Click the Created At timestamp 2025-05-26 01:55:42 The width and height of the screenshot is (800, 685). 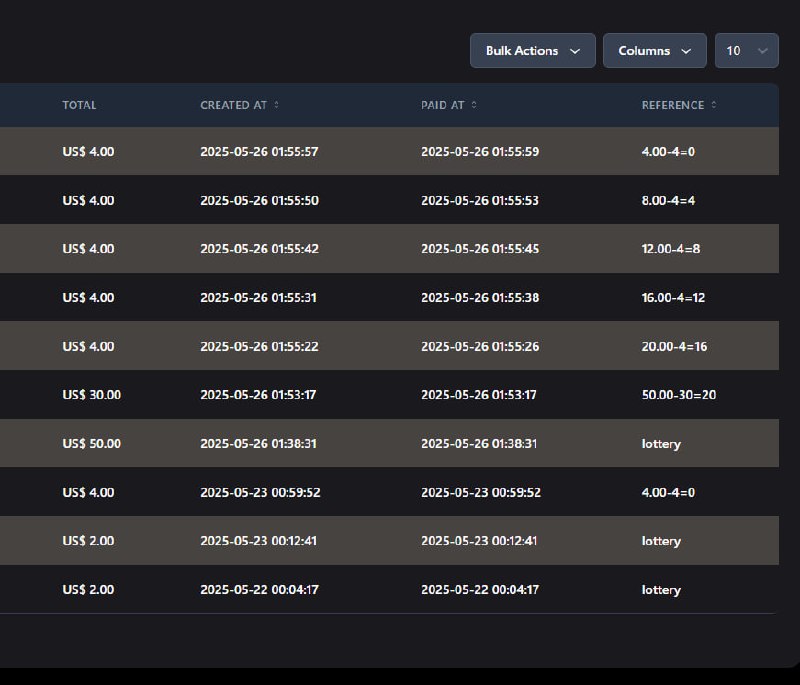[259, 249]
